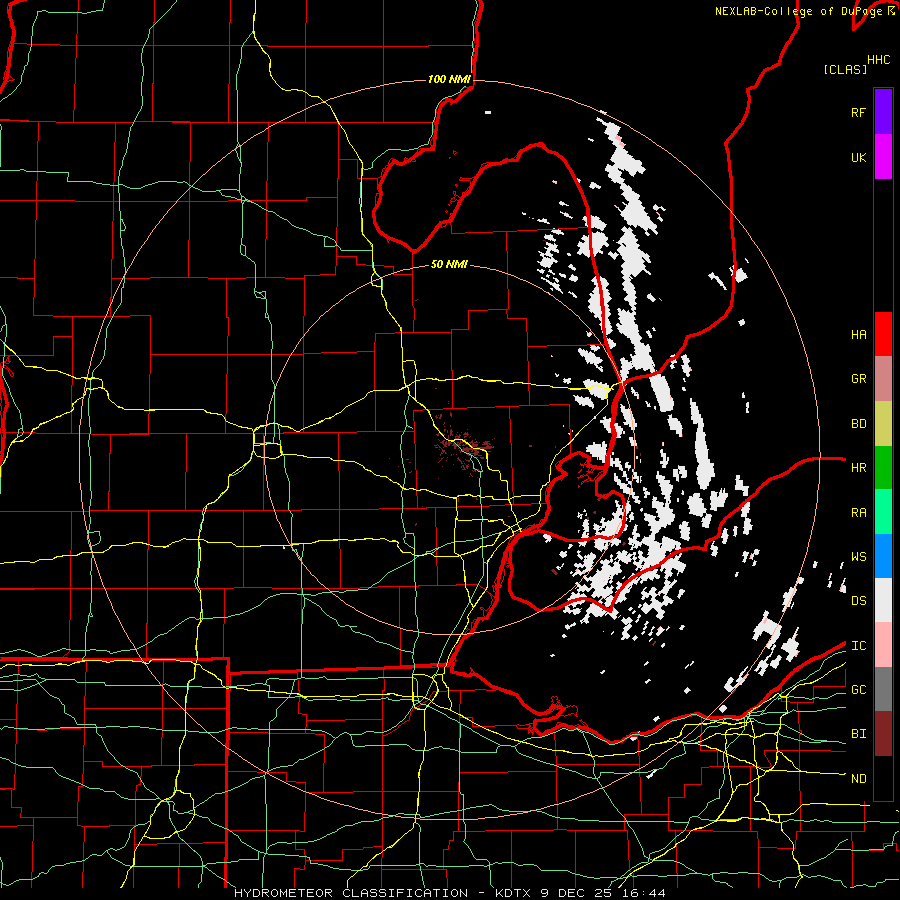Click the ND legend label

pos(859,779)
